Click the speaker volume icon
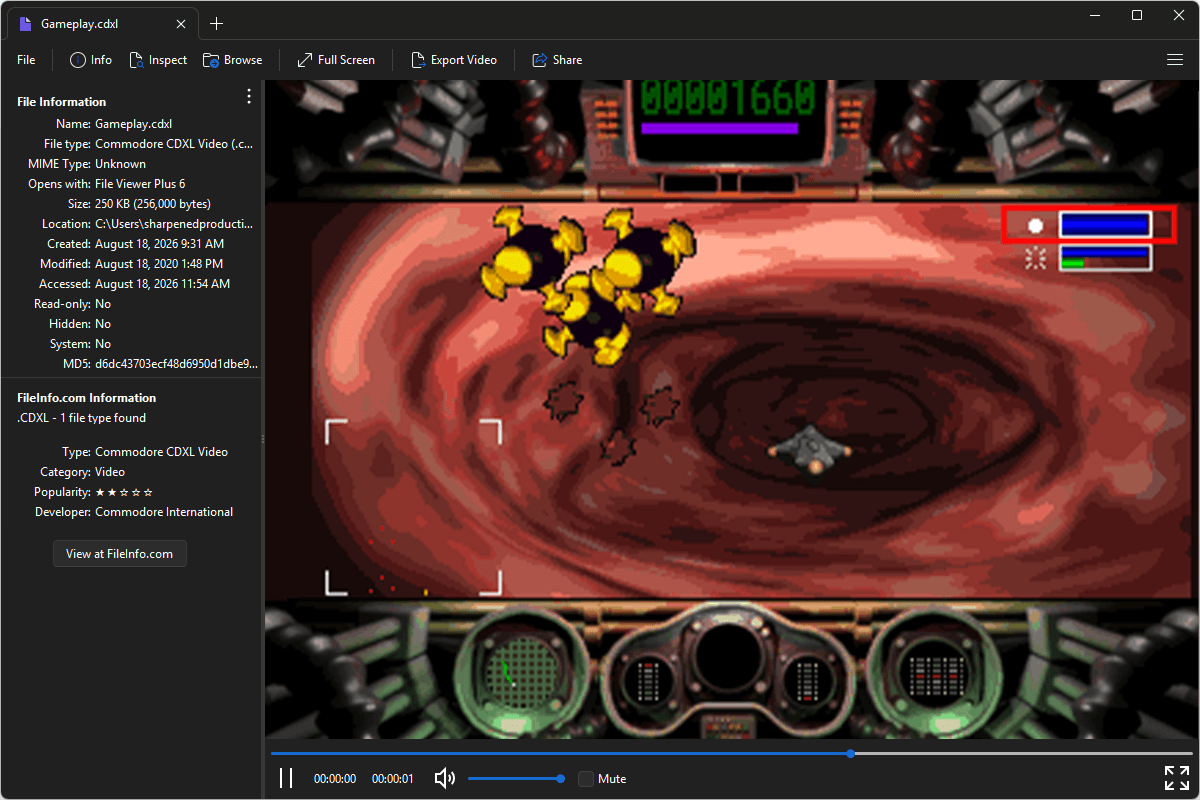1200x800 pixels. tap(445, 778)
